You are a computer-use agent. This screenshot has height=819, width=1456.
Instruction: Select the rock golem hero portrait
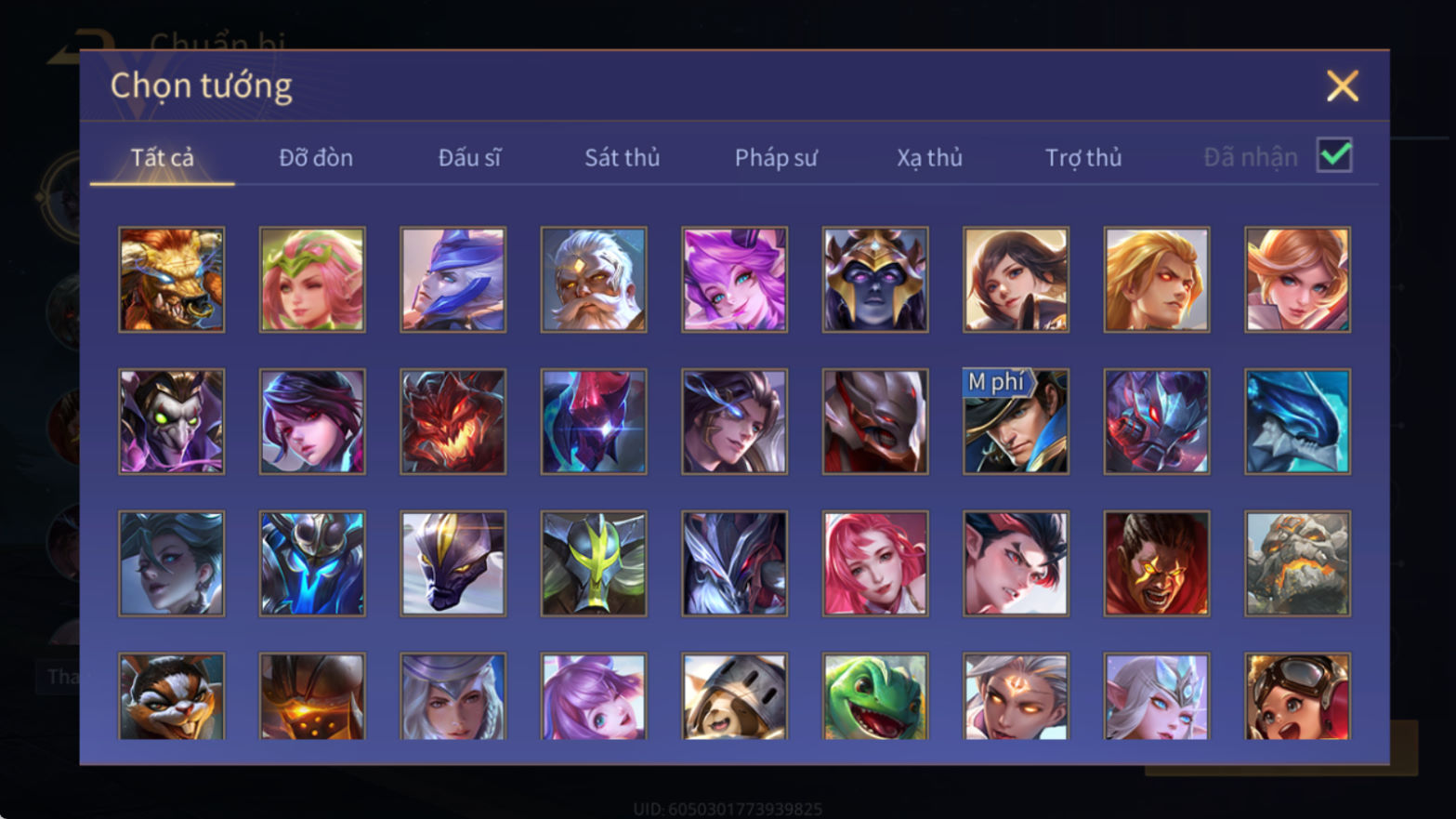[1297, 563]
